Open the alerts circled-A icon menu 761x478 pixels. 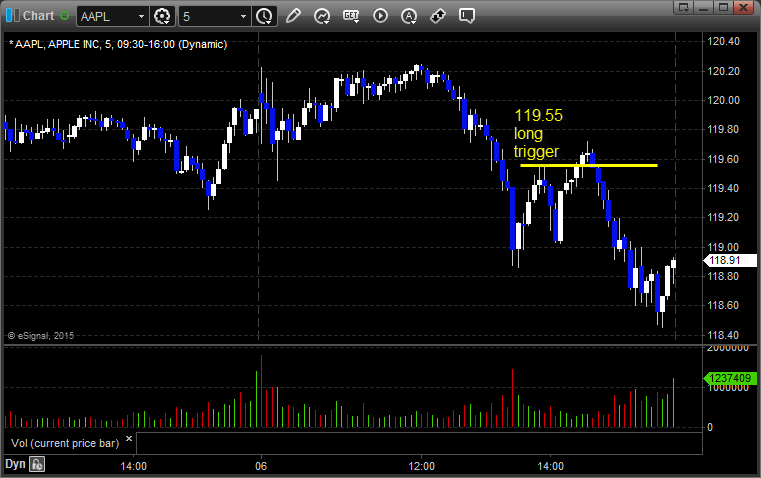pos(409,16)
